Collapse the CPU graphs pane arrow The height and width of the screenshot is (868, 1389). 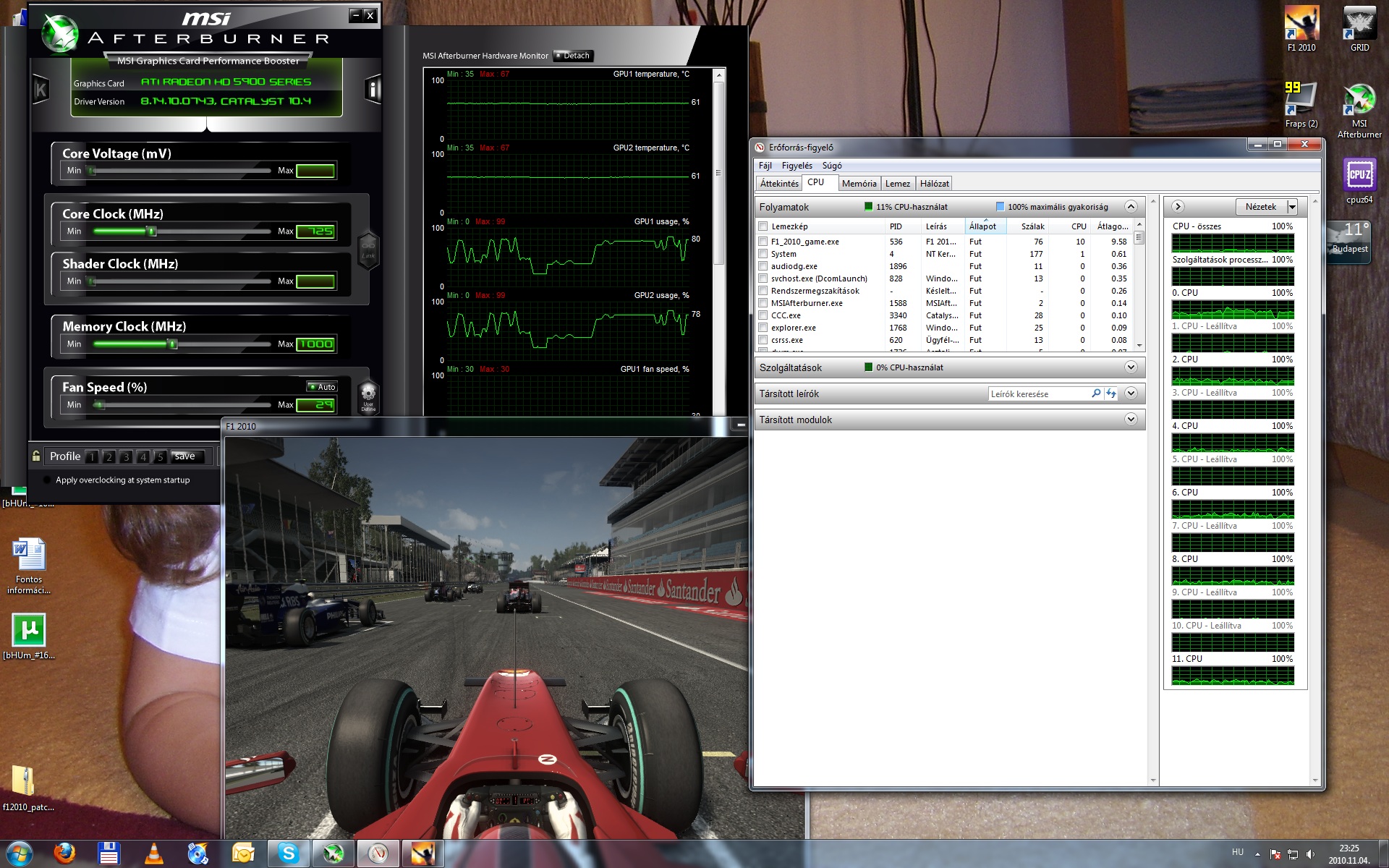click(x=1177, y=207)
